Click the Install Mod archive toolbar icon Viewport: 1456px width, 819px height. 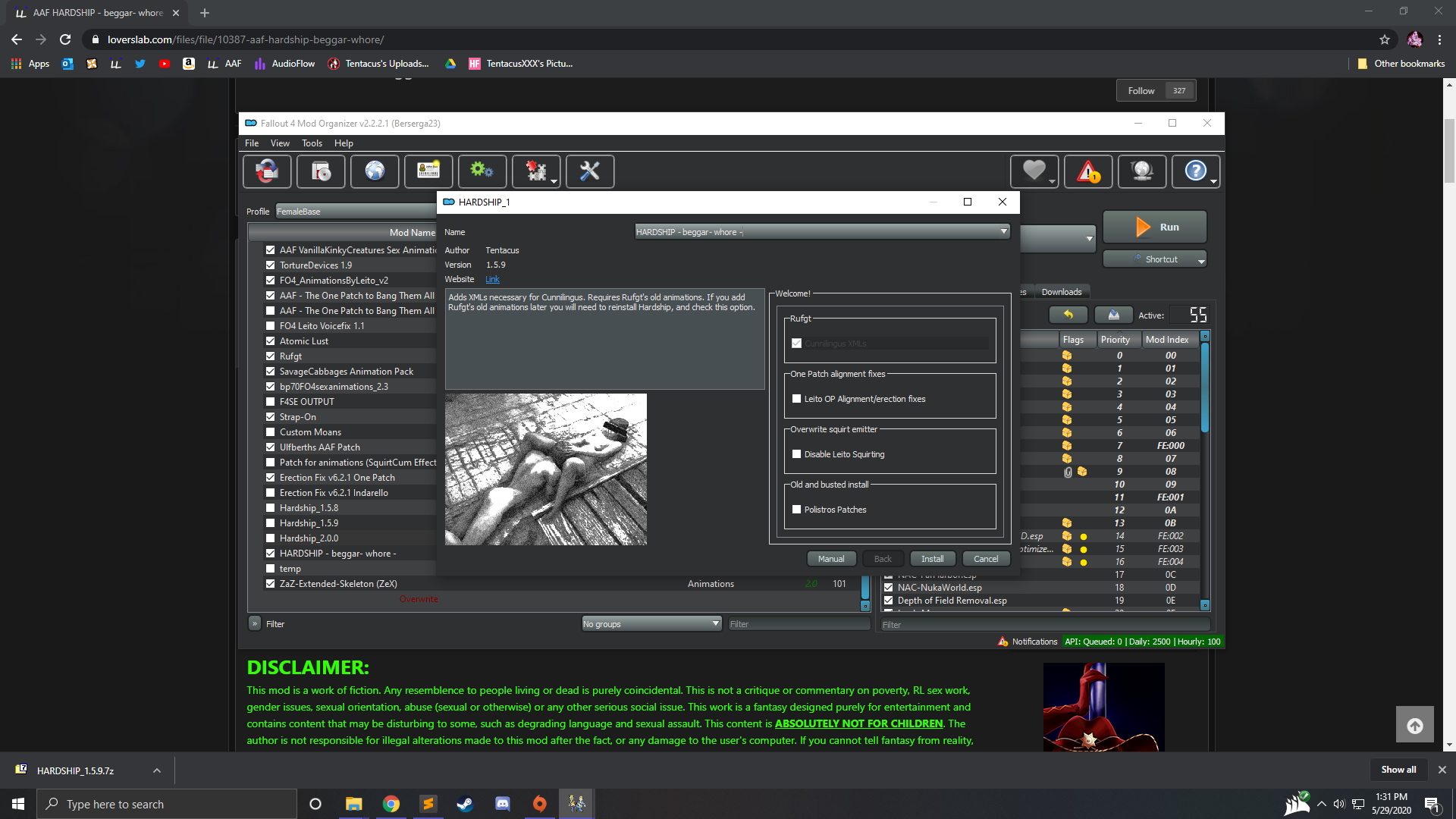tap(321, 171)
